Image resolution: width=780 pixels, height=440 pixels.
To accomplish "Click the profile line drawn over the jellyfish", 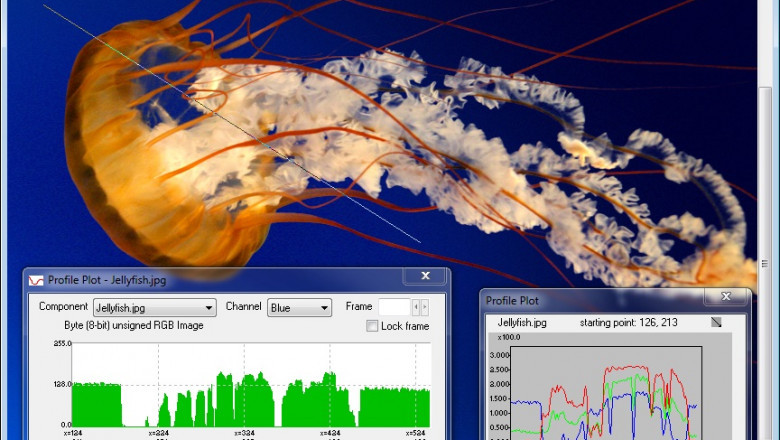I will click(232, 124).
